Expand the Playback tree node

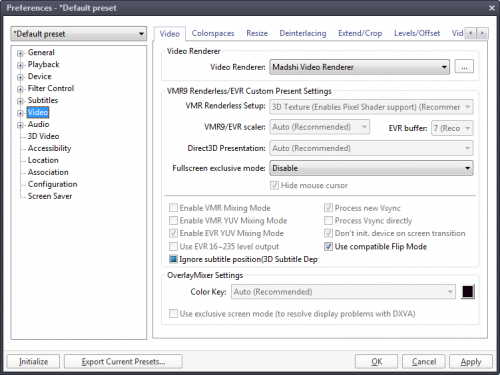[20, 65]
